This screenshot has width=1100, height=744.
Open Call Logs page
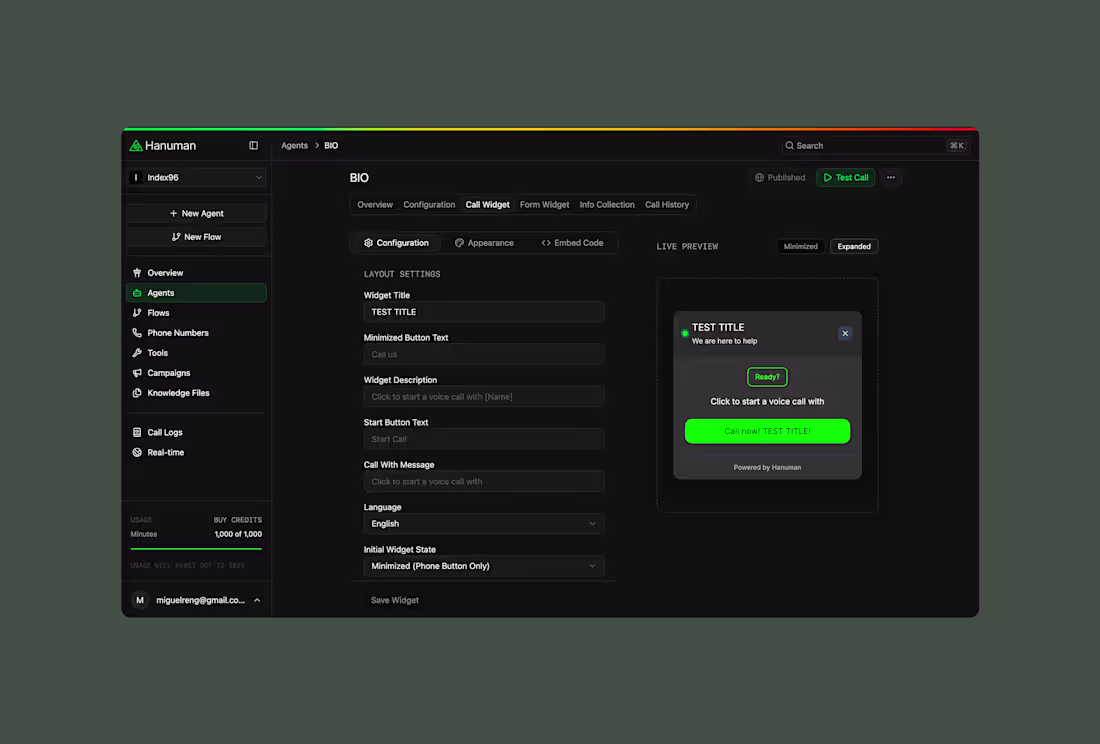pyautogui.click(x=196, y=433)
